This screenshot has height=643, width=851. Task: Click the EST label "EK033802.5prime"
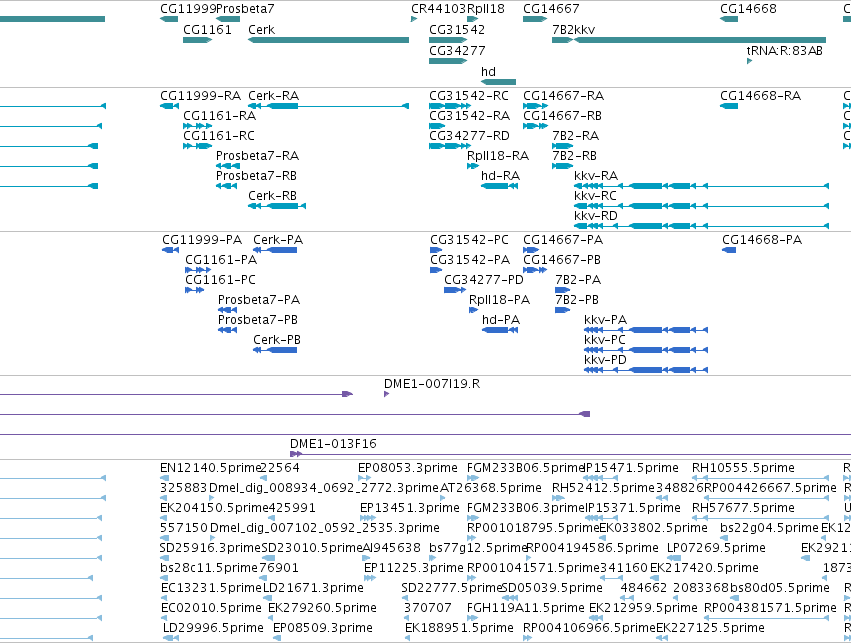(653, 528)
